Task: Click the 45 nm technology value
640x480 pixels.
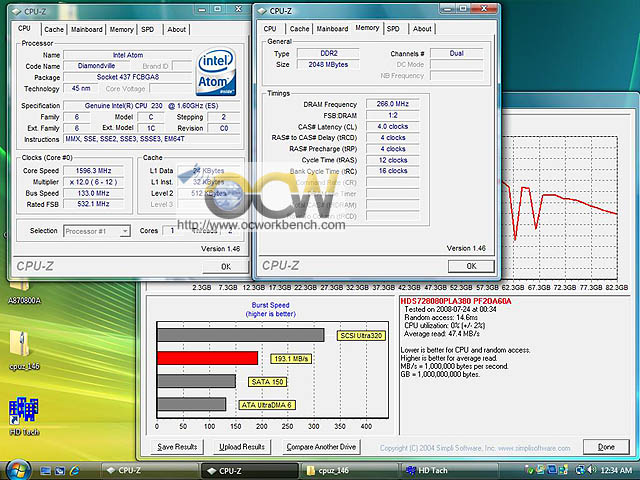Action: (x=81, y=88)
